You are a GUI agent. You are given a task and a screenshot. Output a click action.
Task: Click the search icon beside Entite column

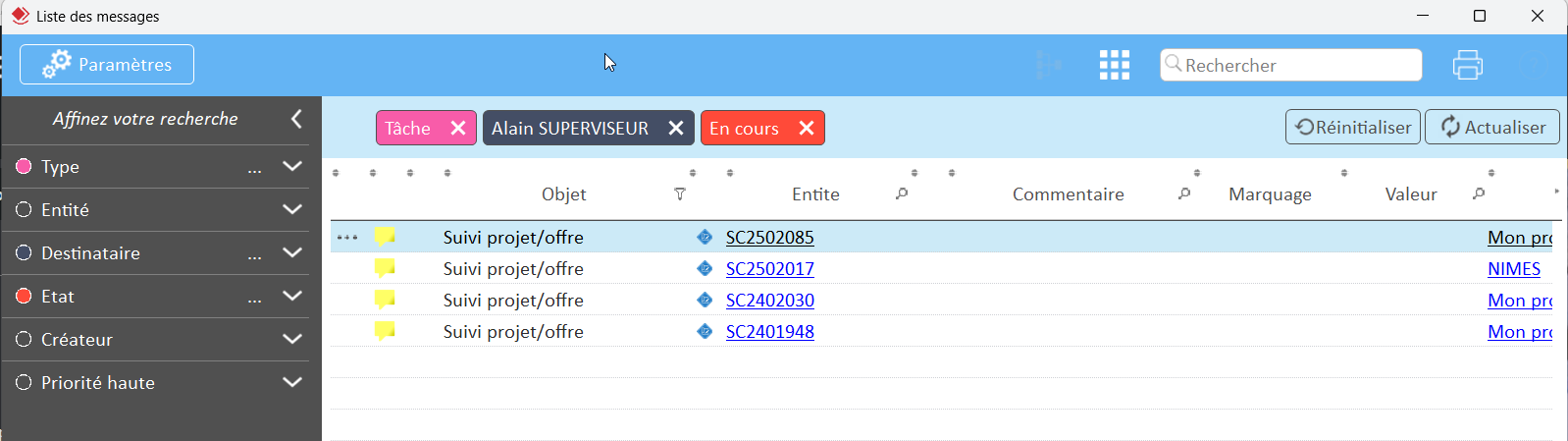coord(902,193)
